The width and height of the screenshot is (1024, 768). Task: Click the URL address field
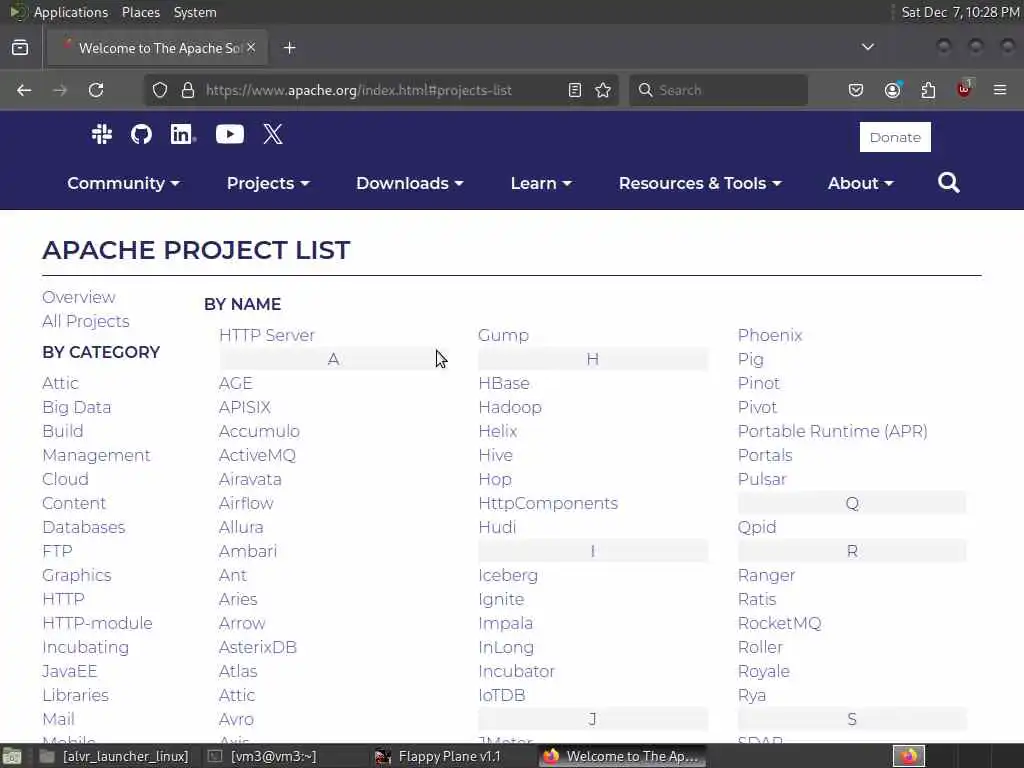pos(382,90)
